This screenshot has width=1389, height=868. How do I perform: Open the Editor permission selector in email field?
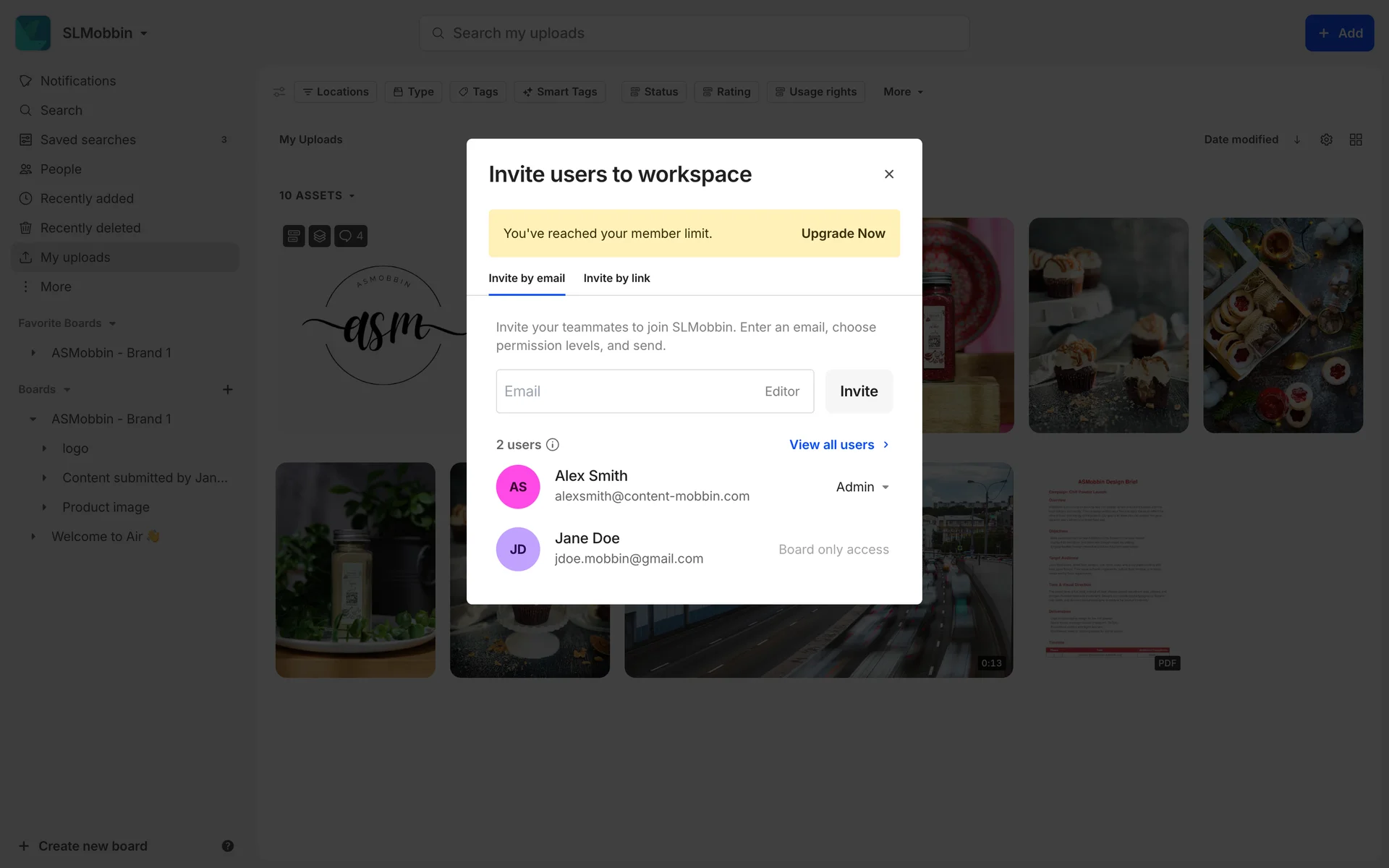point(781,391)
